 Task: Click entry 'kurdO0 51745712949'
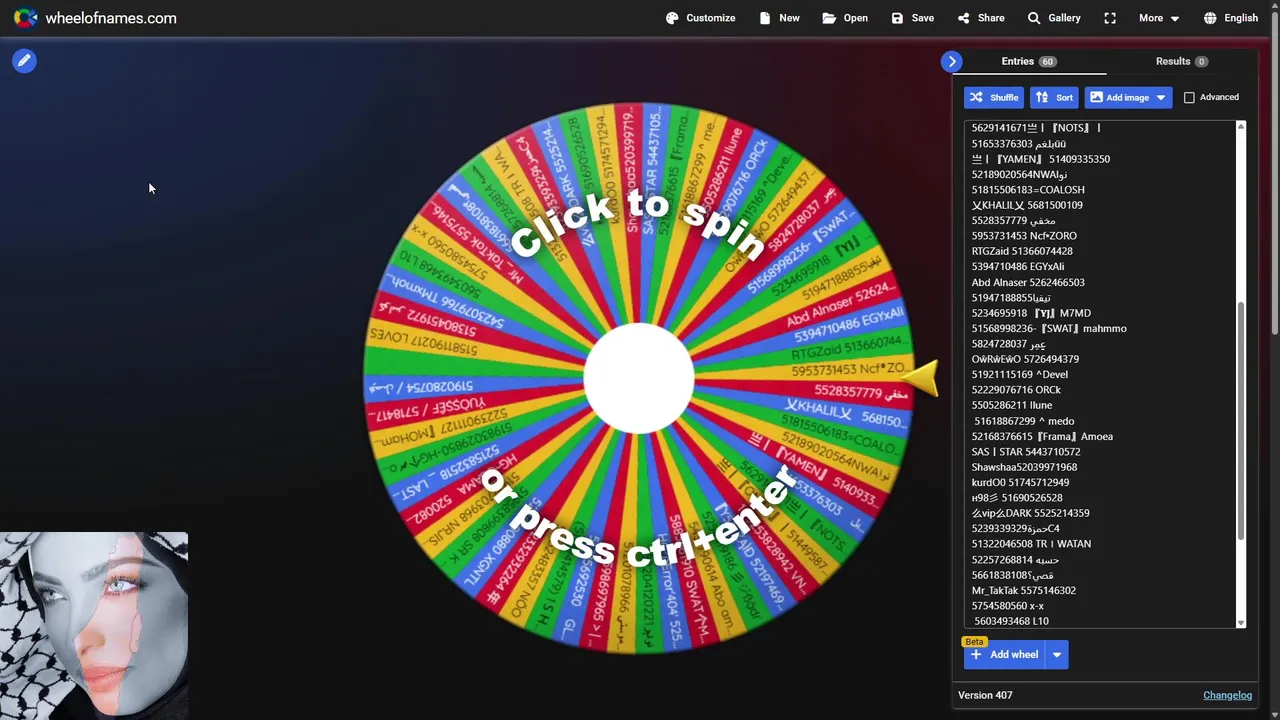pyautogui.click(x=1020, y=482)
